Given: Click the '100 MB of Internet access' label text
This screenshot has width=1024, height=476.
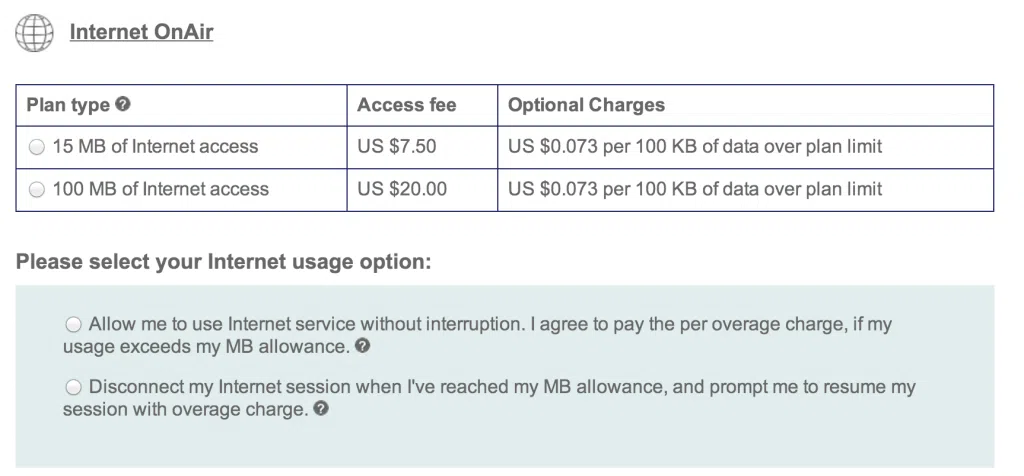Looking at the screenshot, I should [160, 188].
